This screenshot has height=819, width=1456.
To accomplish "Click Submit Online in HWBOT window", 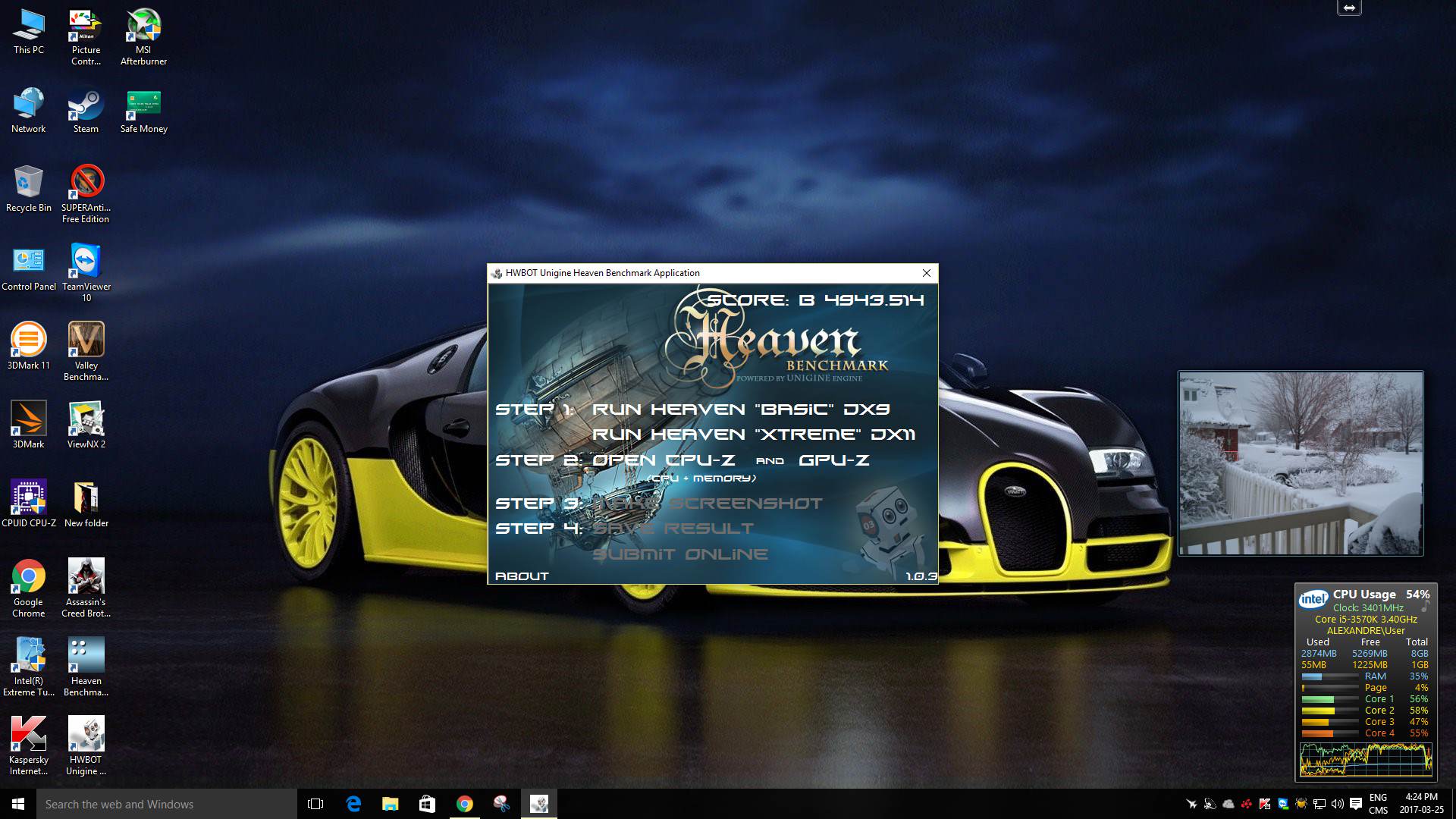I will point(679,554).
